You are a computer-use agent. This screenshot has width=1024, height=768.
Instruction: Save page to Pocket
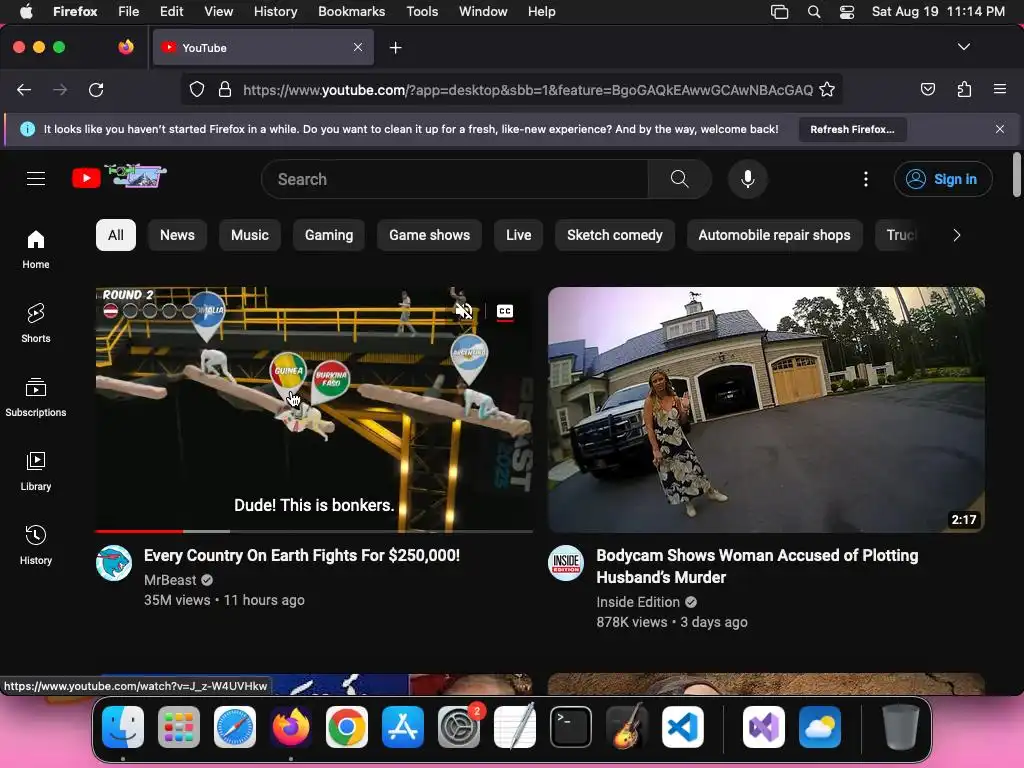927,89
